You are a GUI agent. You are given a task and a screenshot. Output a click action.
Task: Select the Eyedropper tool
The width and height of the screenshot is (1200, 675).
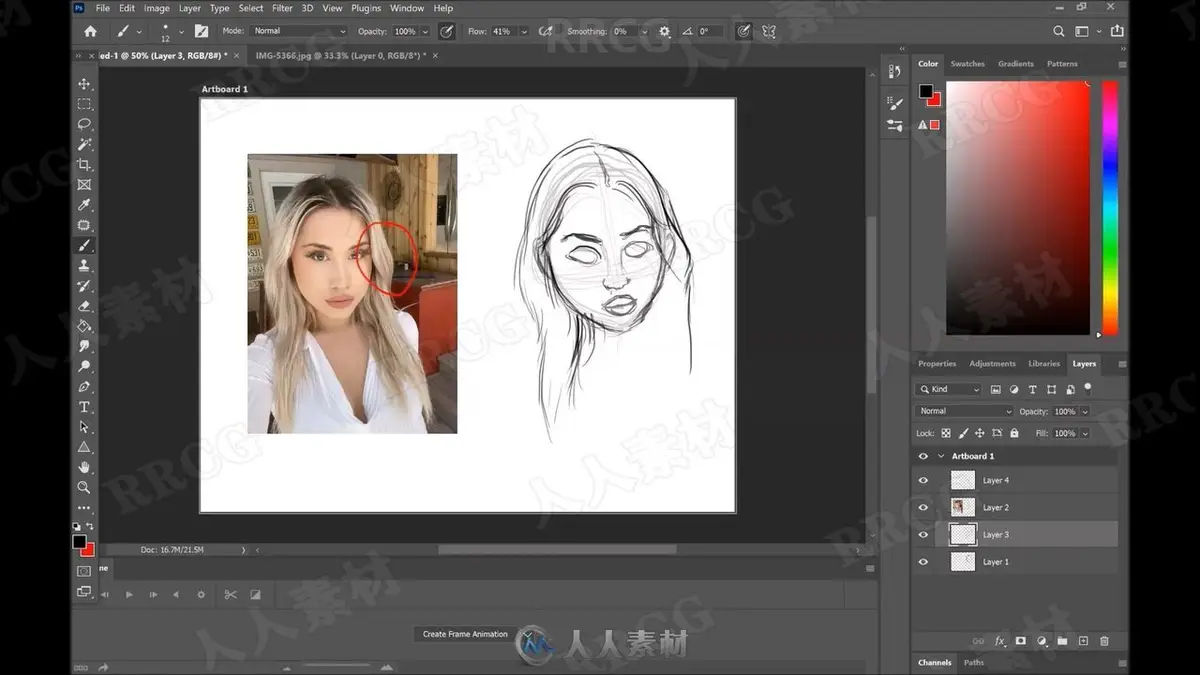pyautogui.click(x=84, y=205)
